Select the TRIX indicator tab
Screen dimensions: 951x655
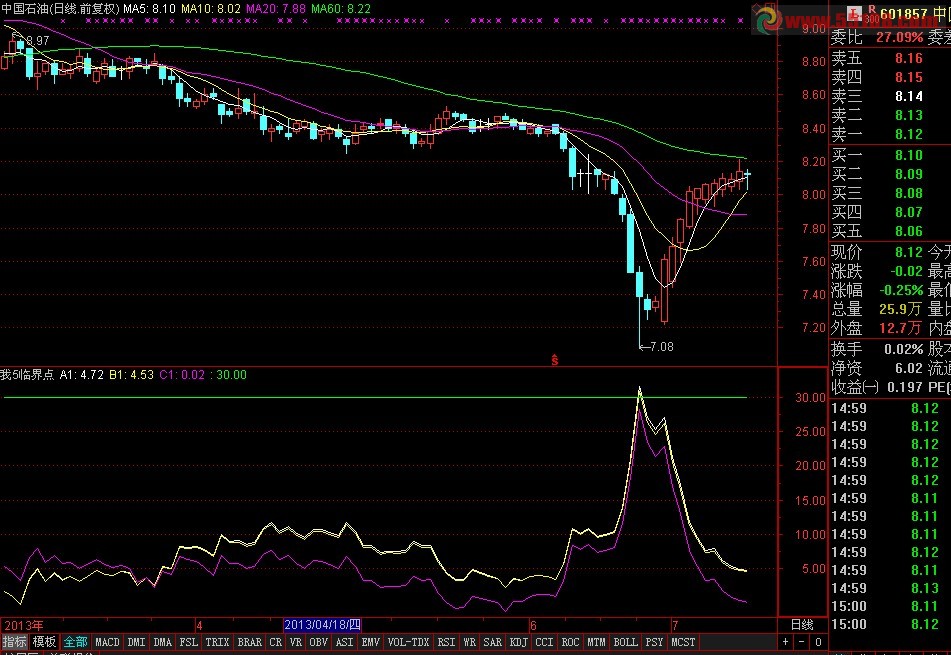tap(217, 642)
